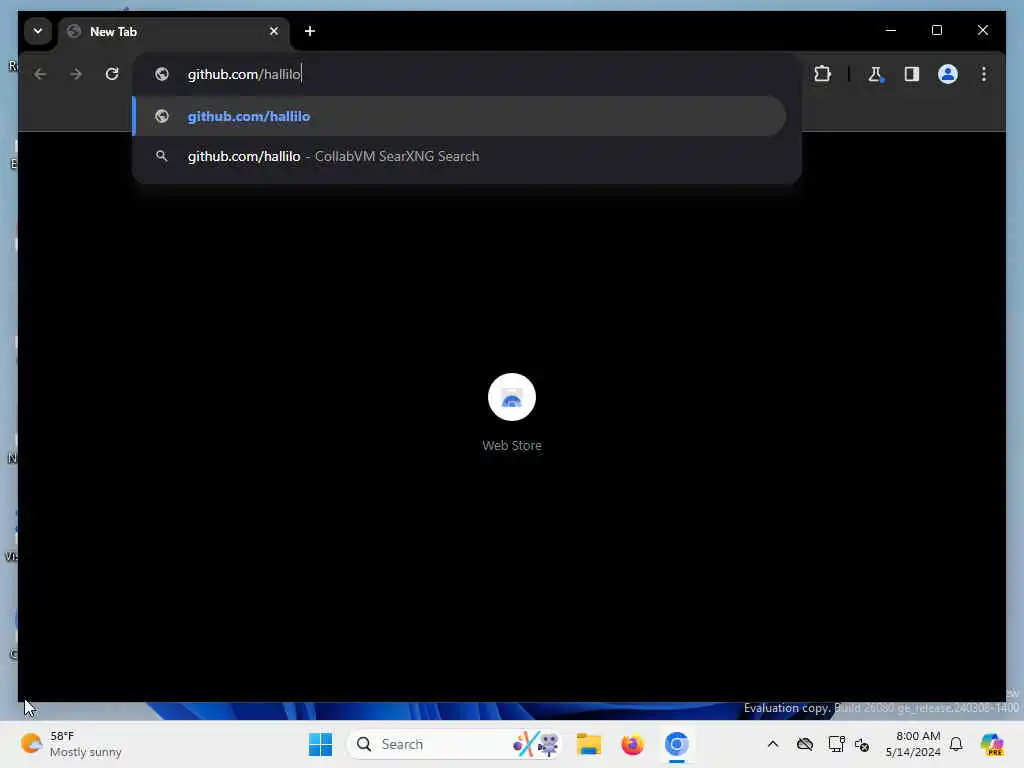1024x768 pixels.
Task: Open the display connection tray icon
Action: tap(836, 744)
